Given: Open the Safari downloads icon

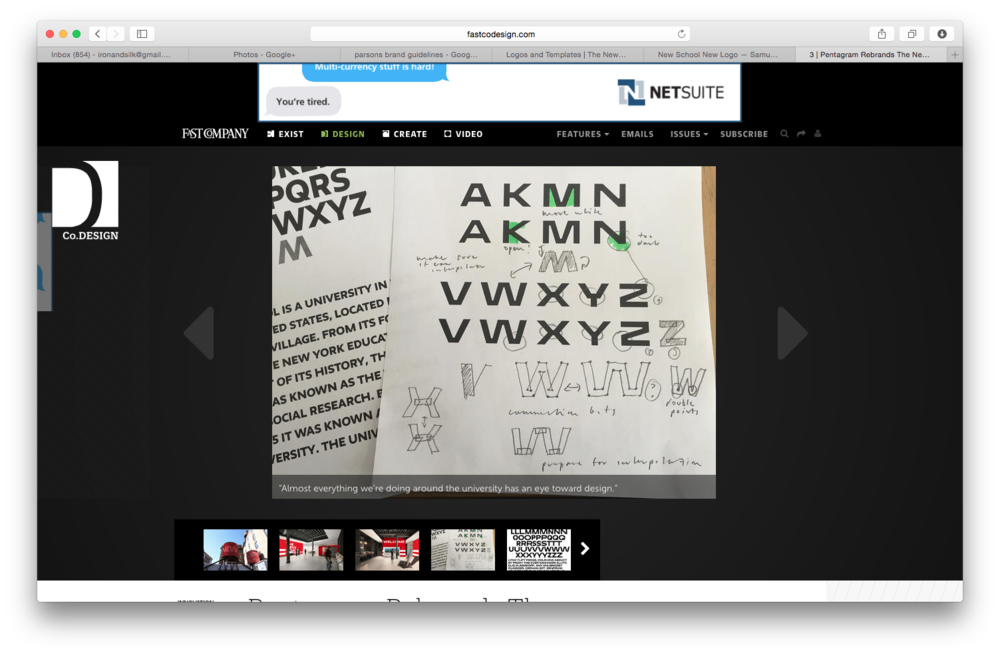Looking at the screenshot, I should pyautogui.click(x=941, y=34).
